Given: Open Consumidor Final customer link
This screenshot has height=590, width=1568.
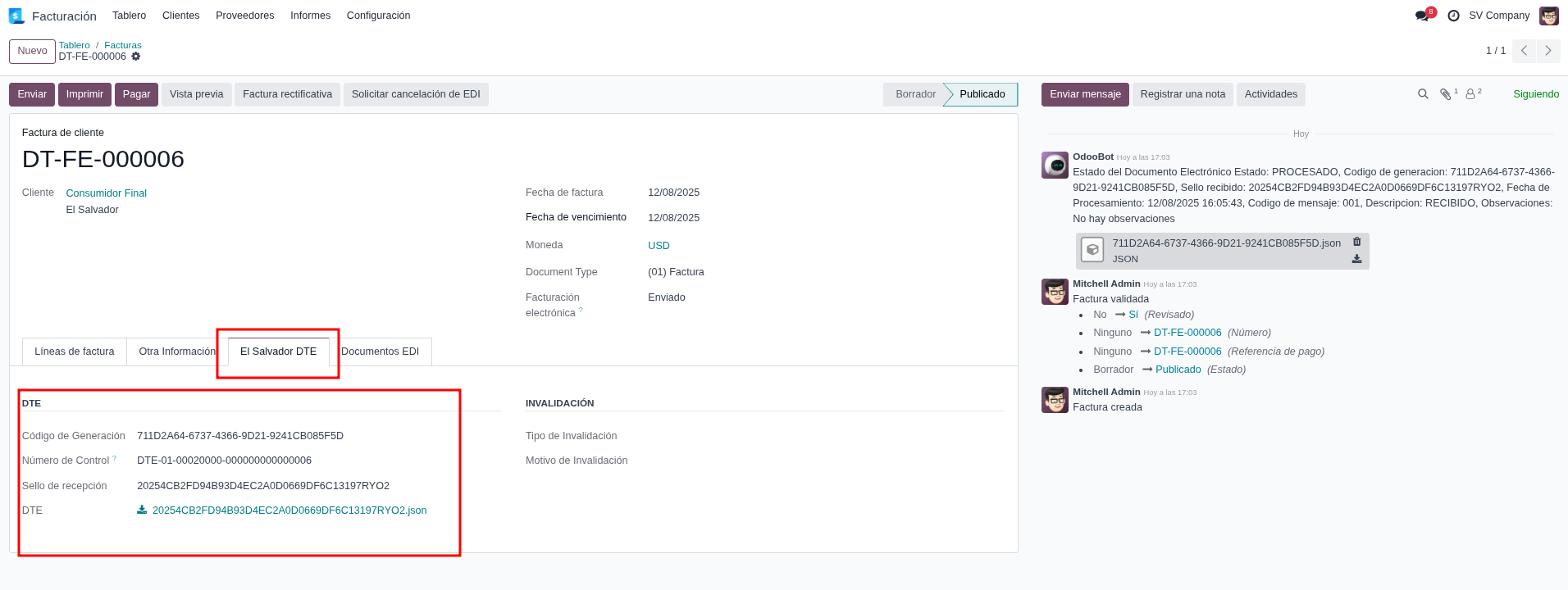Looking at the screenshot, I should coord(106,193).
